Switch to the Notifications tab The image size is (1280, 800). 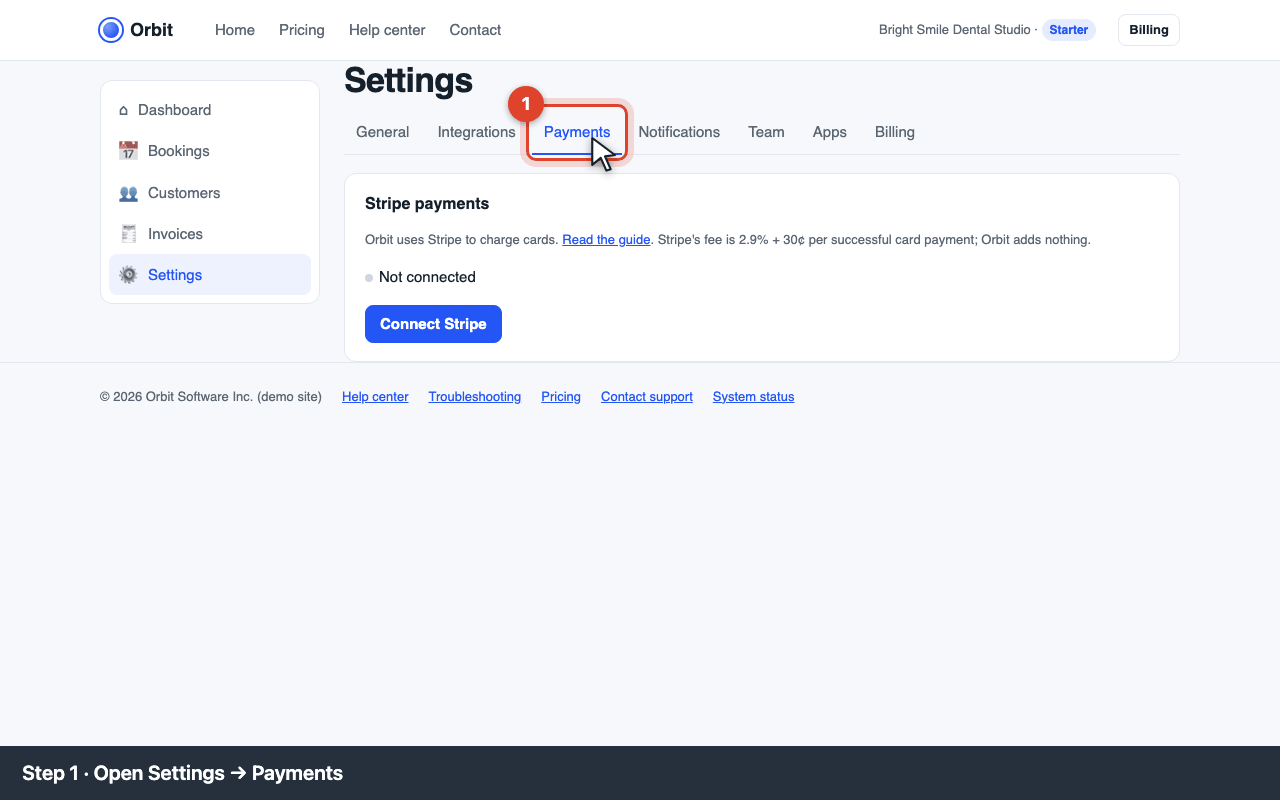tap(679, 132)
